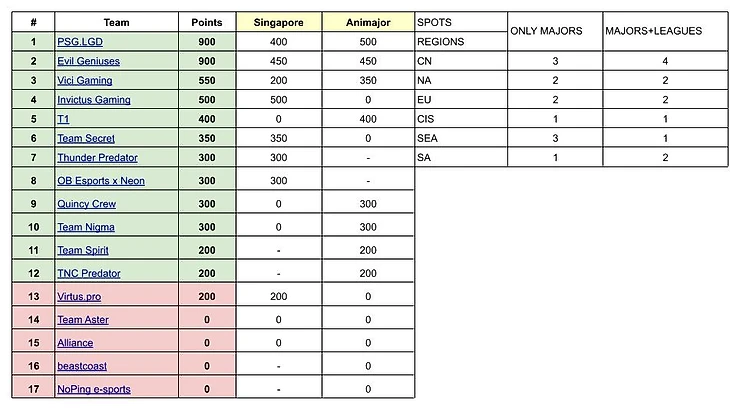This screenshot has width=730, height=409.
Task: Select the Singapore column header cell
Action: [x=279, y=21]
